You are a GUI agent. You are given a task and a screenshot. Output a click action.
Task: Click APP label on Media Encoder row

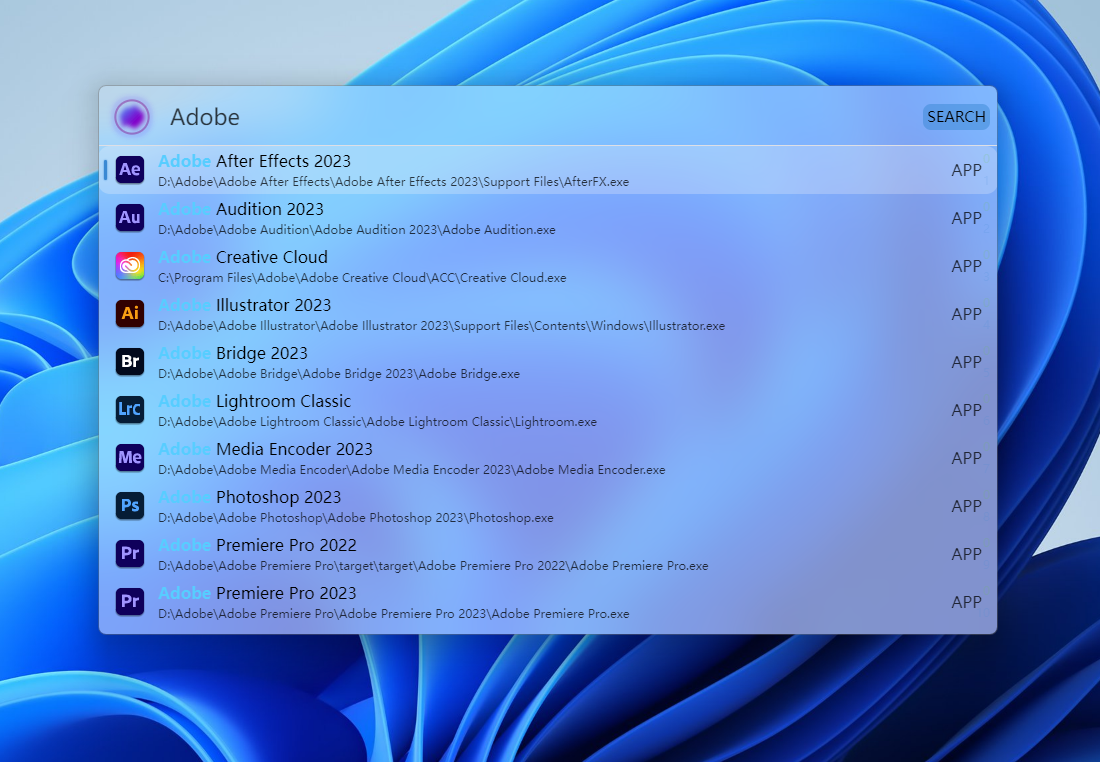[966, 458]
